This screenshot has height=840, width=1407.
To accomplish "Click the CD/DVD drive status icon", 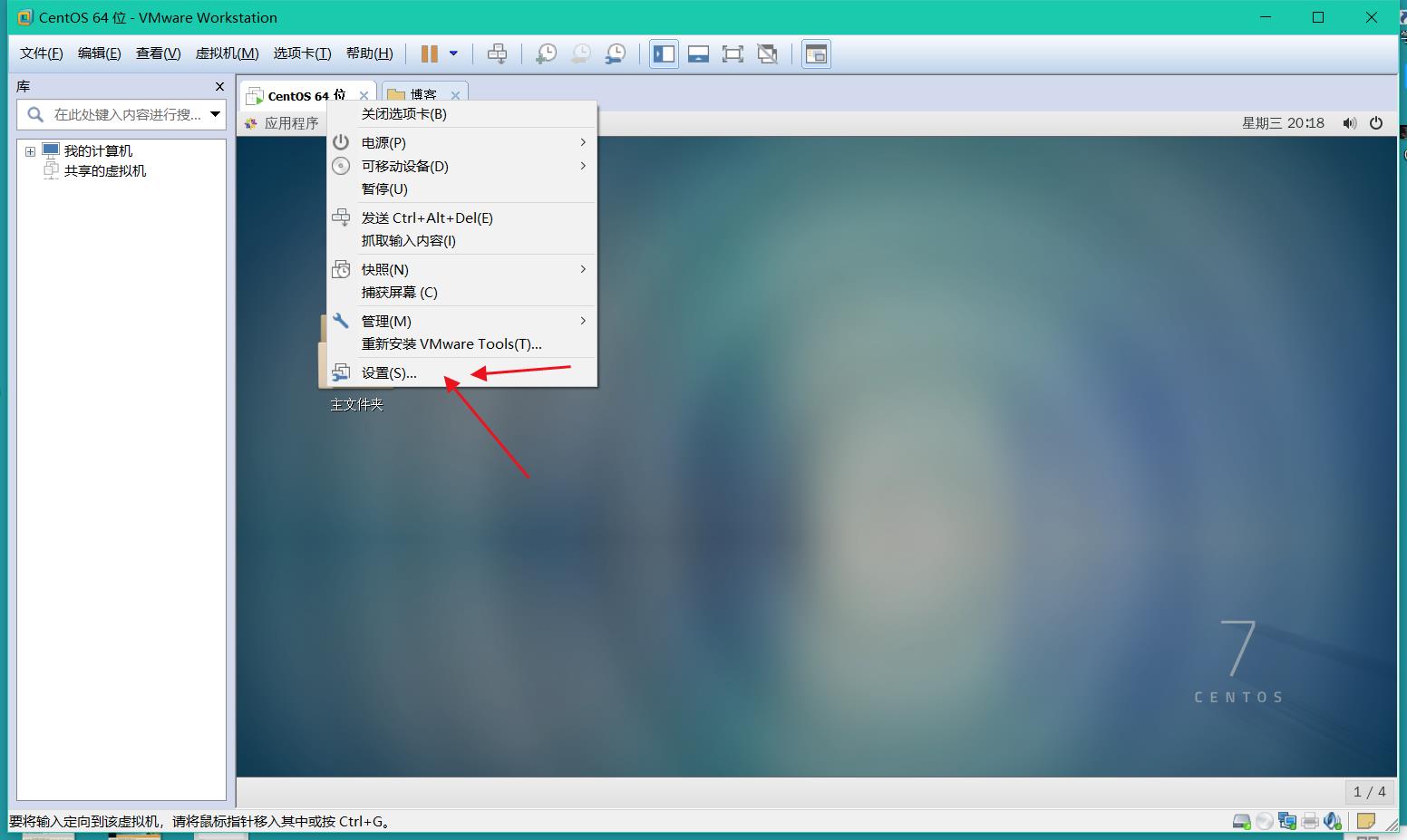I will pos(1264,821).
